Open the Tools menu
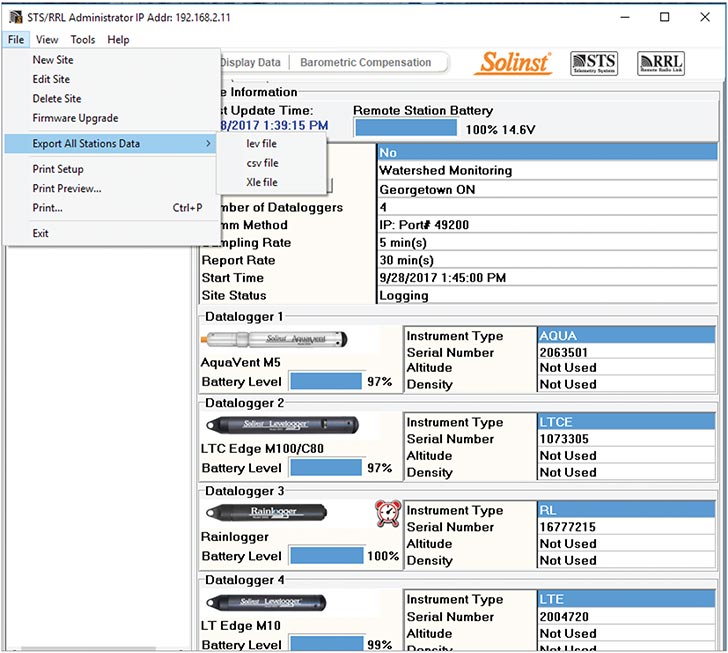 tap(83, 39)
